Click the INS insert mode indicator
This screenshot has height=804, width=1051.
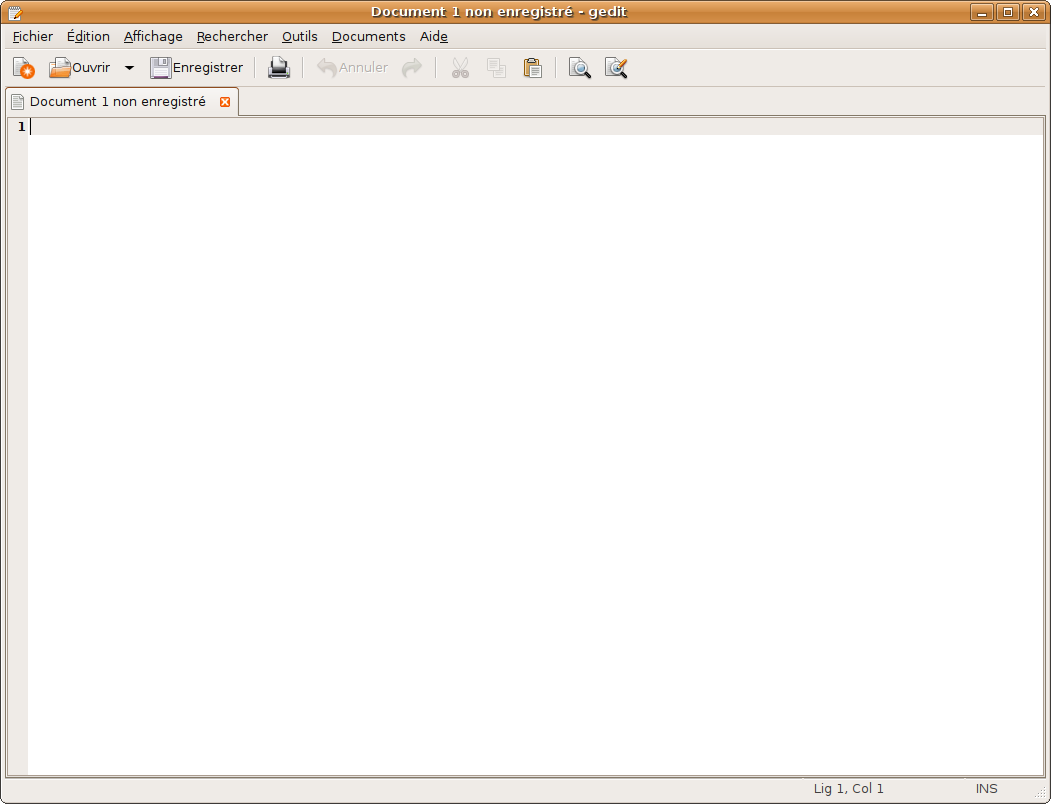click(x=986, y=789)
